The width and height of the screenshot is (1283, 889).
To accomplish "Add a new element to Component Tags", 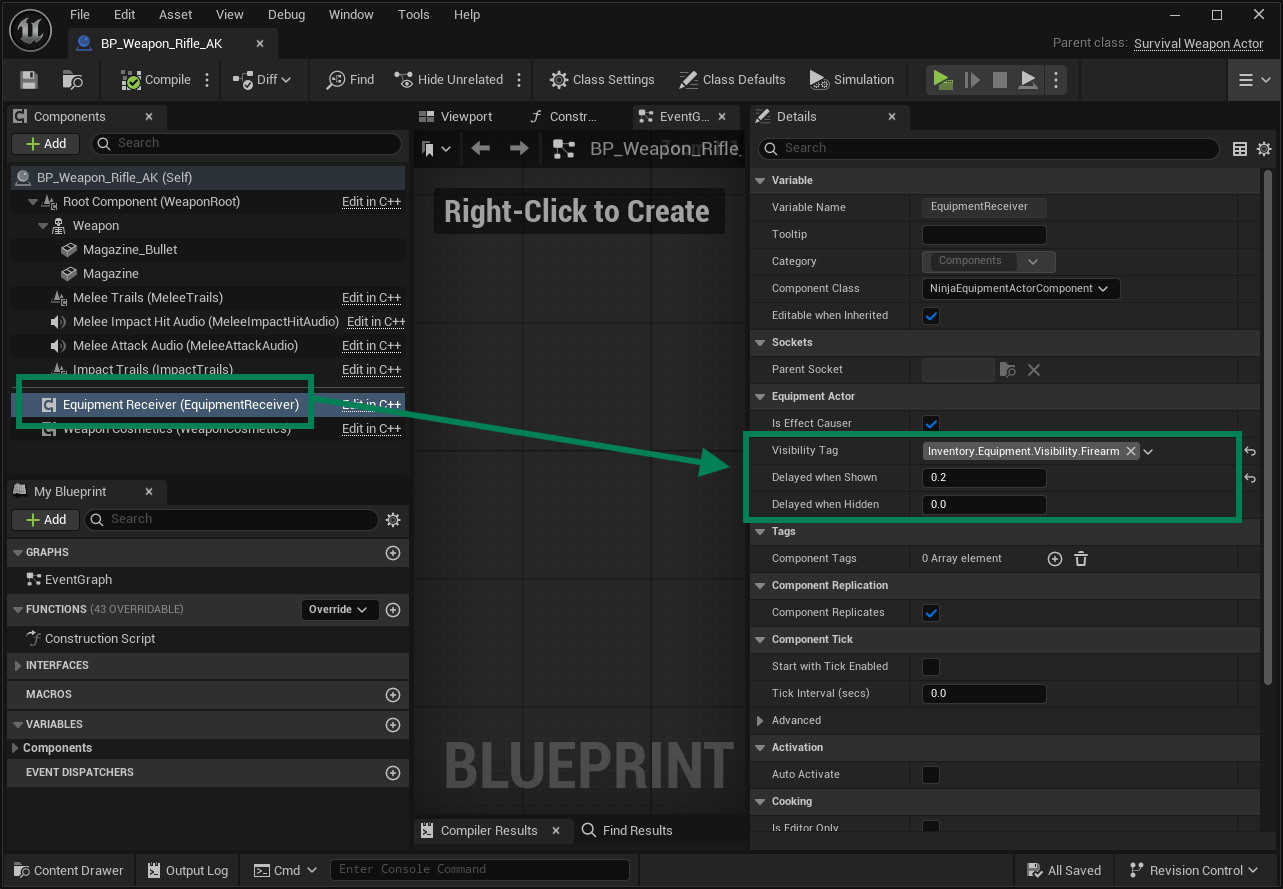I will point(1054,559).
